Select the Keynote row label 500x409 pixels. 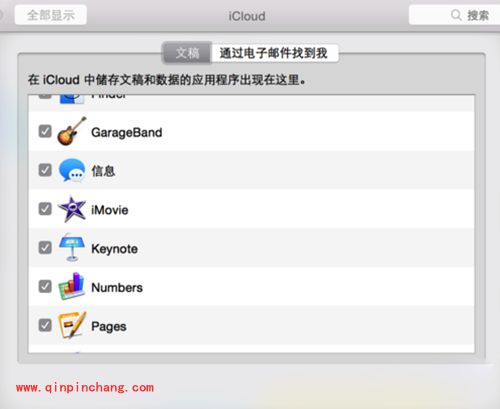click(114, 249)
